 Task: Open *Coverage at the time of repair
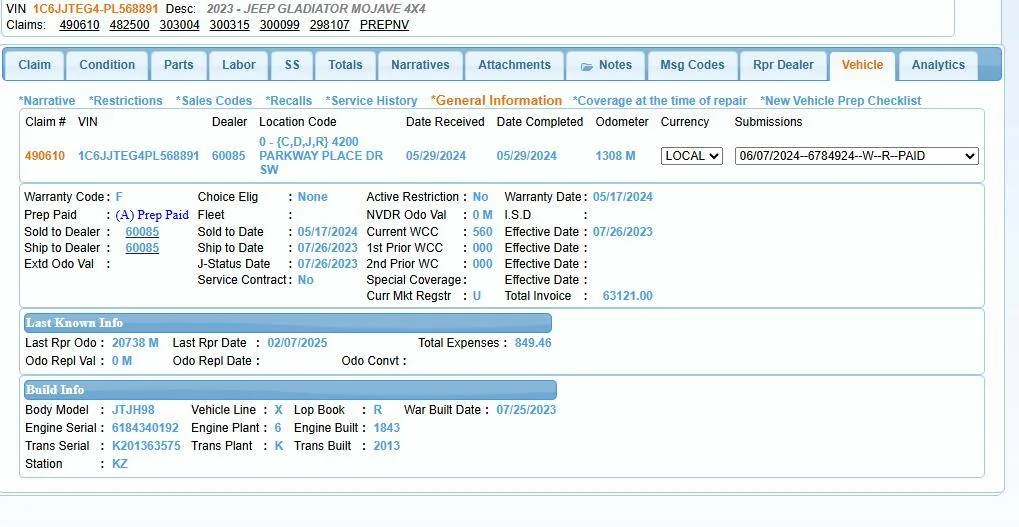(x=660, y=101)
